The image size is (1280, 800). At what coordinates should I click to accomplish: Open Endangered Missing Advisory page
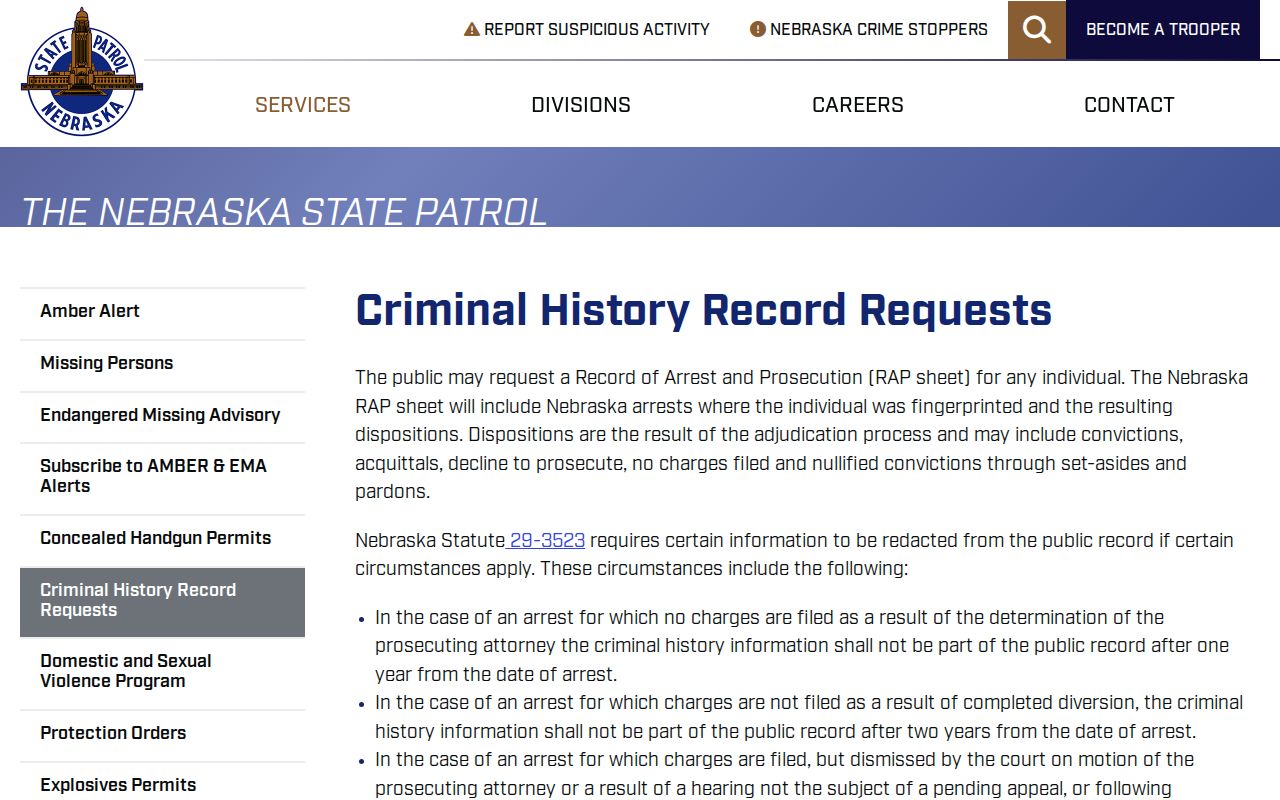[x=162, y=416]
